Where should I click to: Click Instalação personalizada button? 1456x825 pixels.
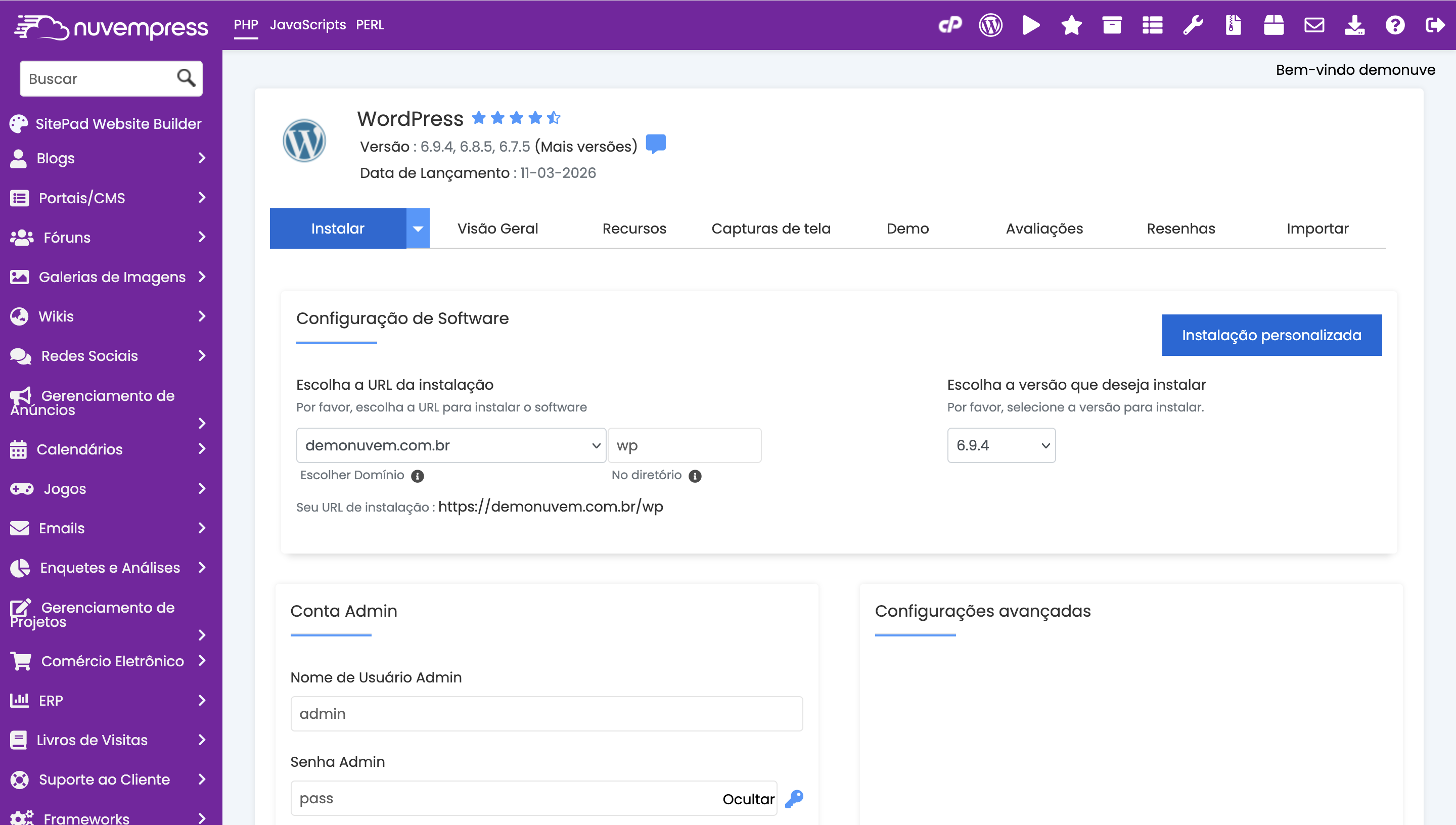[1271, 335]
